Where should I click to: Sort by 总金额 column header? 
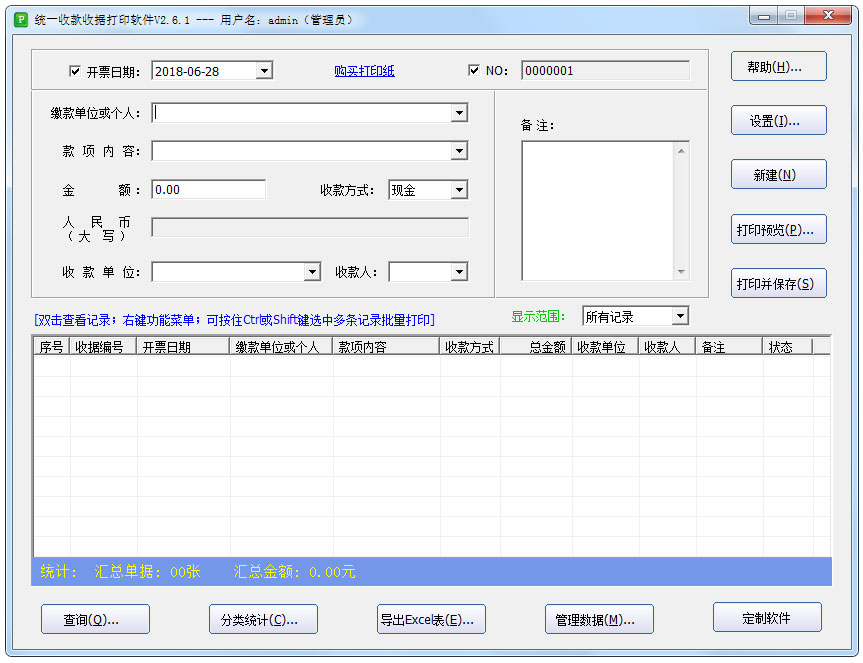click(x=536, y=347)
